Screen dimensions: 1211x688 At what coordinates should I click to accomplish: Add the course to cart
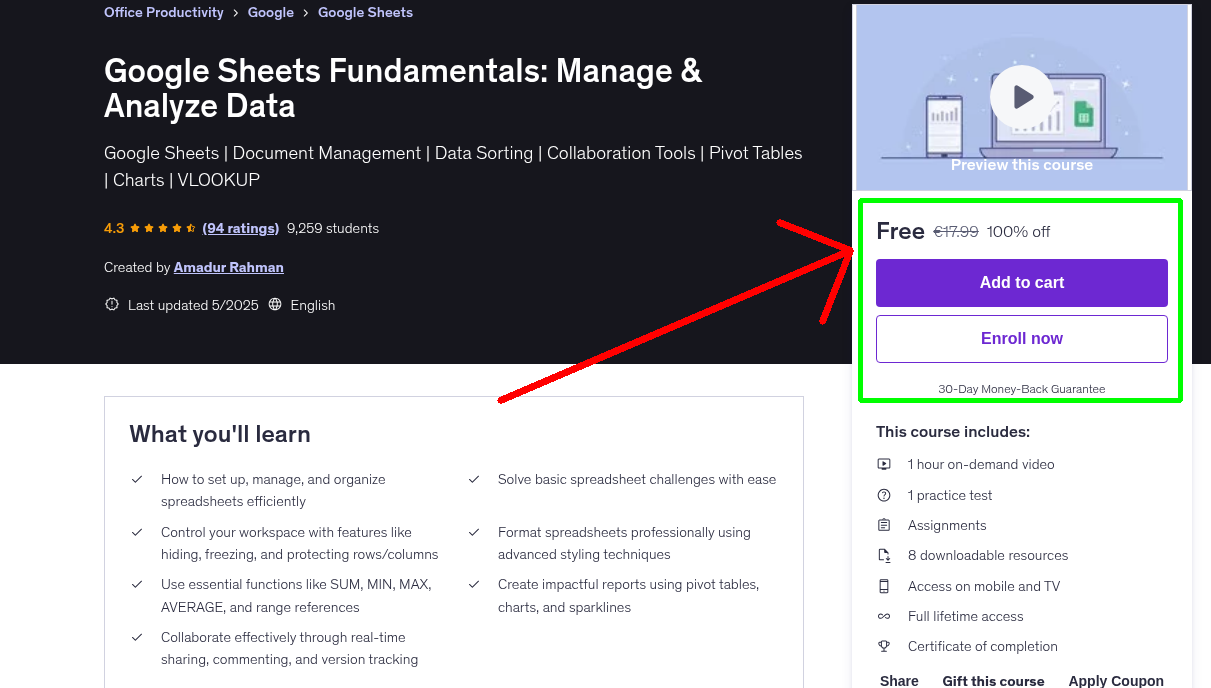coord(1021,283)
